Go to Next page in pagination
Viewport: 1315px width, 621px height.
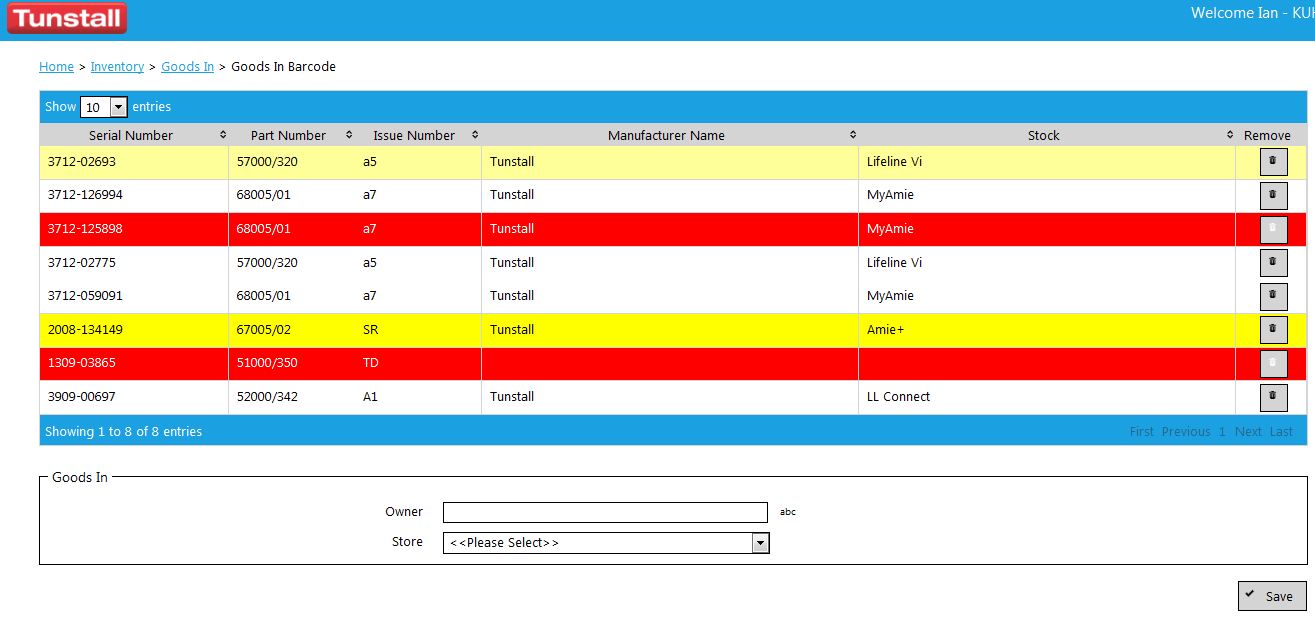(x=1247, y=432)
